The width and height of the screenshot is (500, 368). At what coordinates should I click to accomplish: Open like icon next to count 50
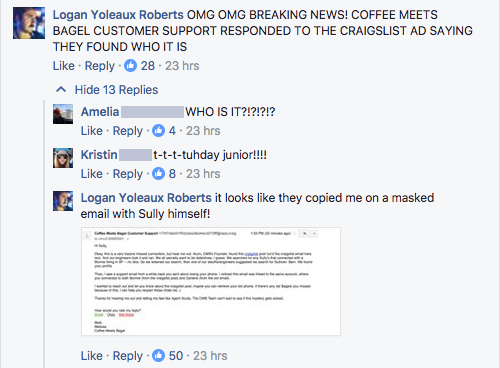click(158, 356)
